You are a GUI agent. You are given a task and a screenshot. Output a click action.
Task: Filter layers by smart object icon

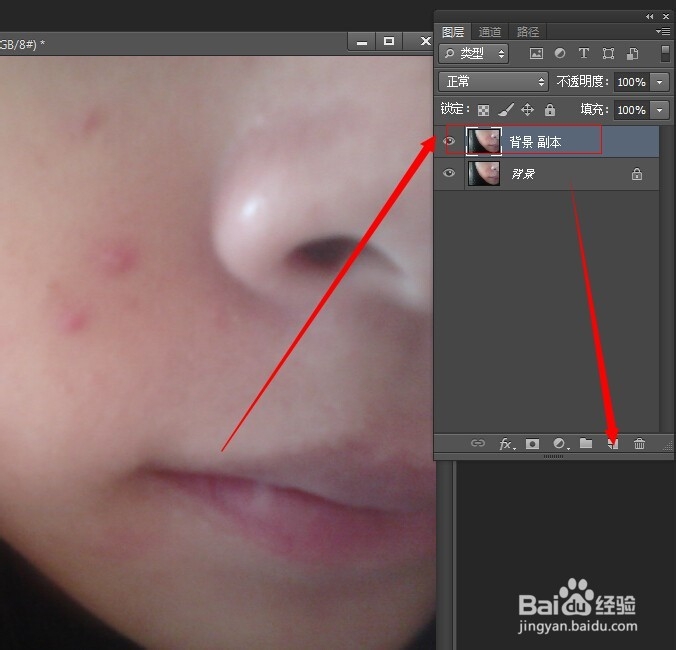click(632, 53)
